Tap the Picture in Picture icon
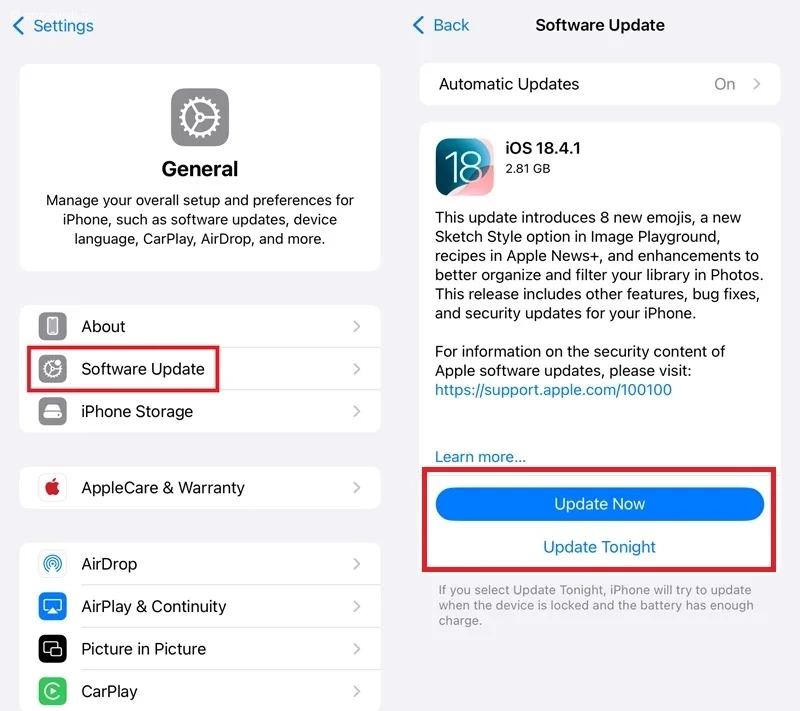This screenshot has height=711, width=800. tap(53, 649)
